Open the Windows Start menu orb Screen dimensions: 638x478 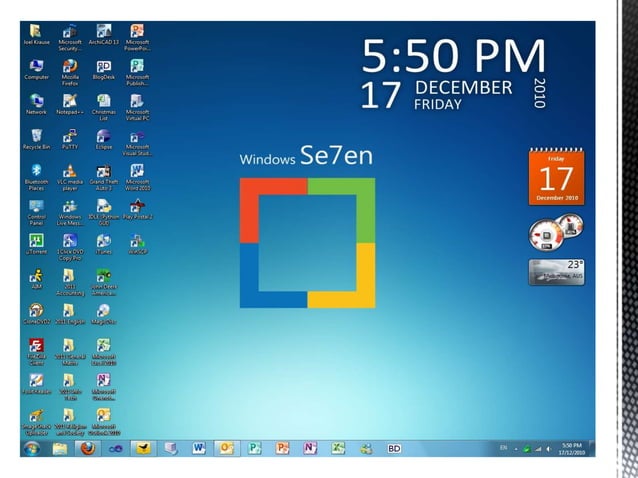(32, 448)
